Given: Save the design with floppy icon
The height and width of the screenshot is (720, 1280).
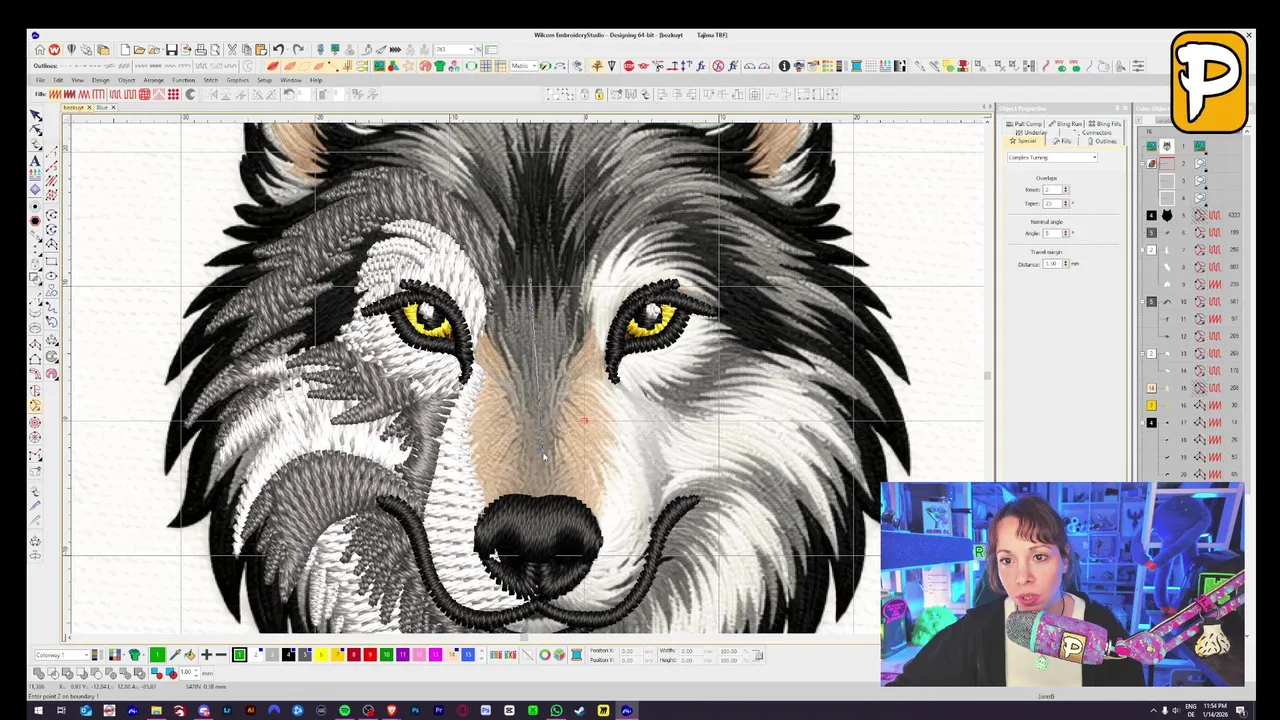Looking at the screenshot, I should (171, 50).
